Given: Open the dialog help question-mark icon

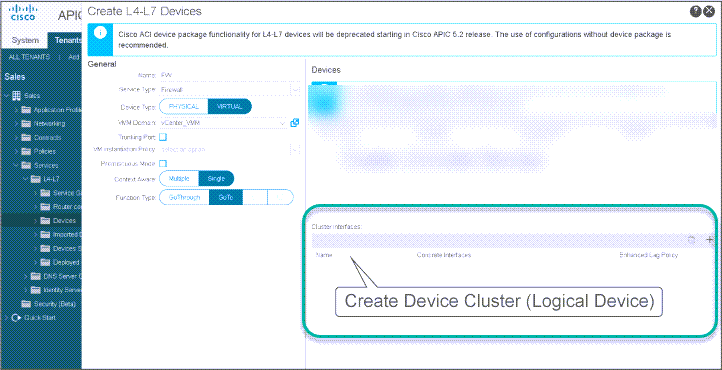Looking at the screenshot, I should (695, 12).
